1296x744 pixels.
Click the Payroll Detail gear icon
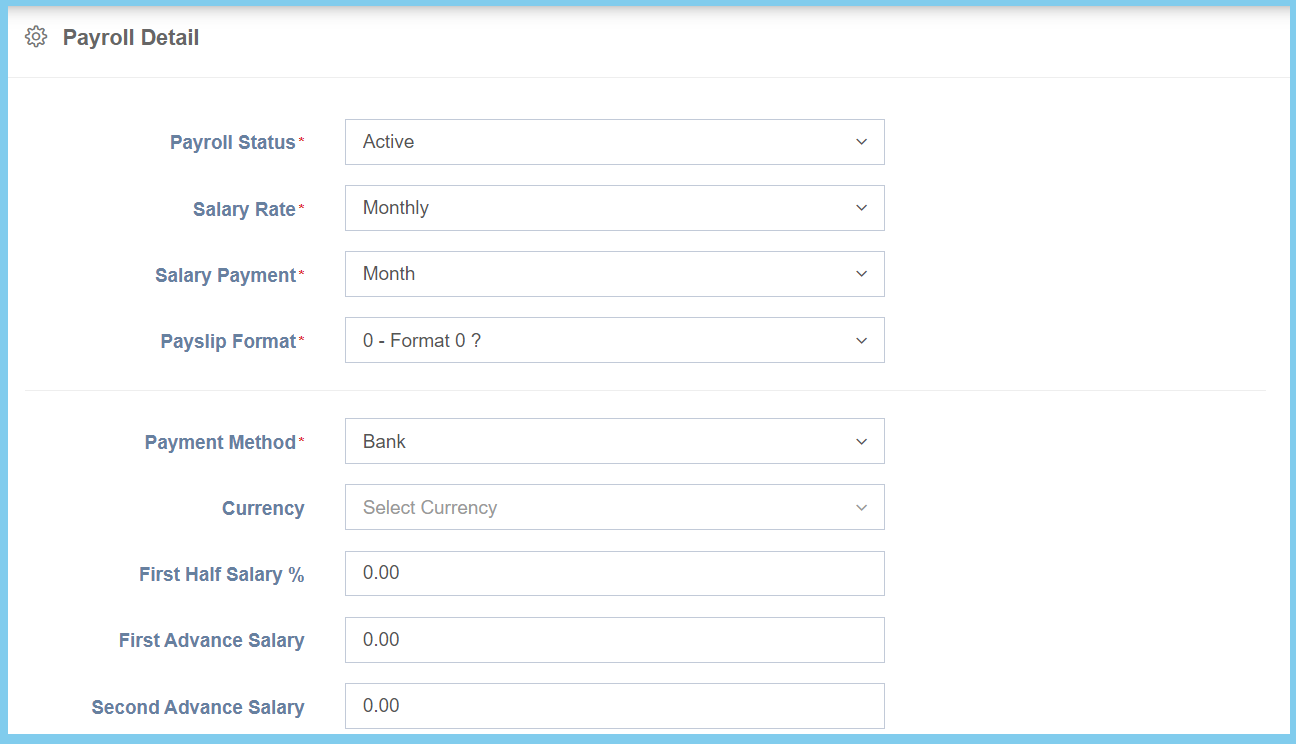pos(36,38)
